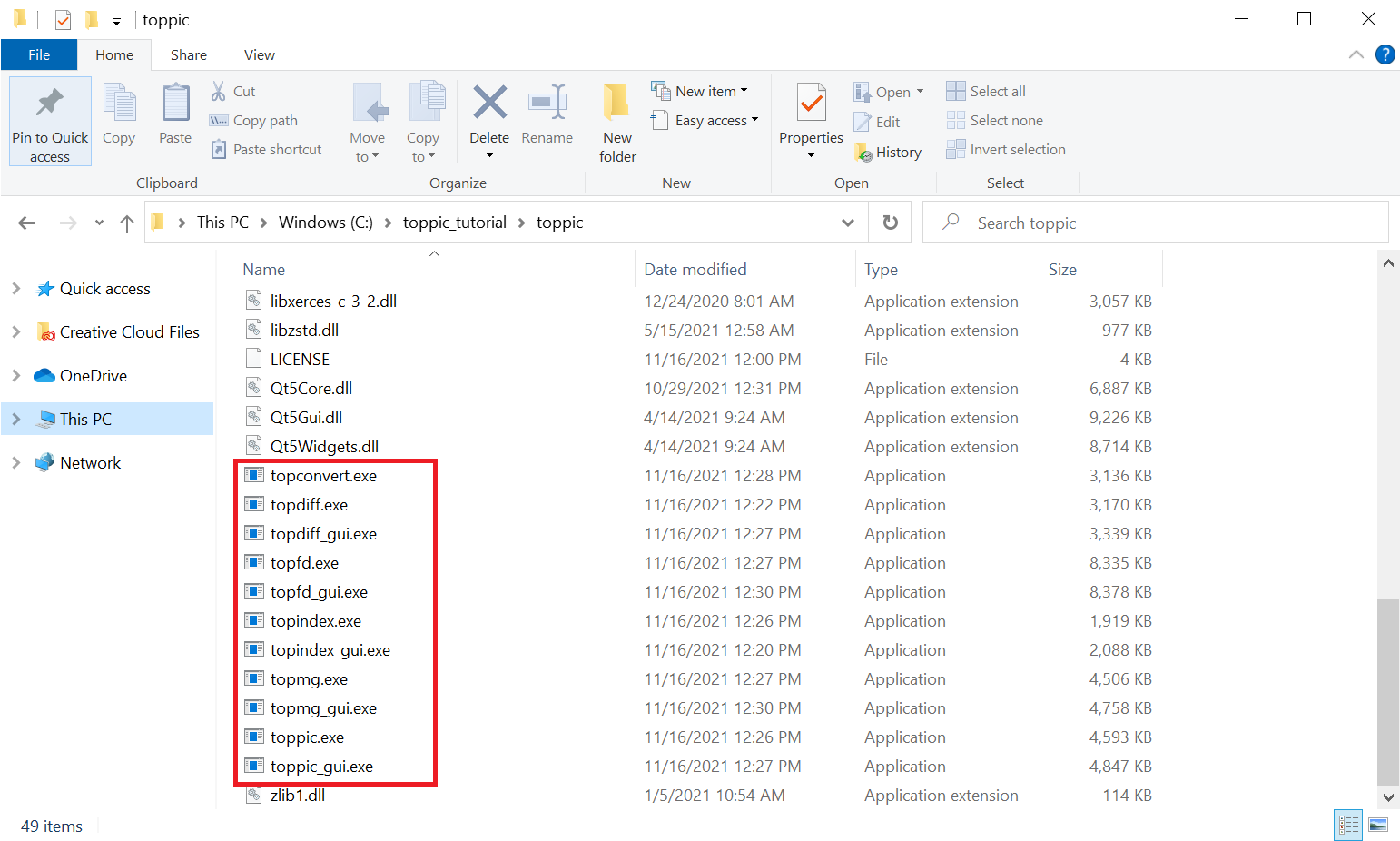
Task: Click the New folder icon
Action: point(617,104)
